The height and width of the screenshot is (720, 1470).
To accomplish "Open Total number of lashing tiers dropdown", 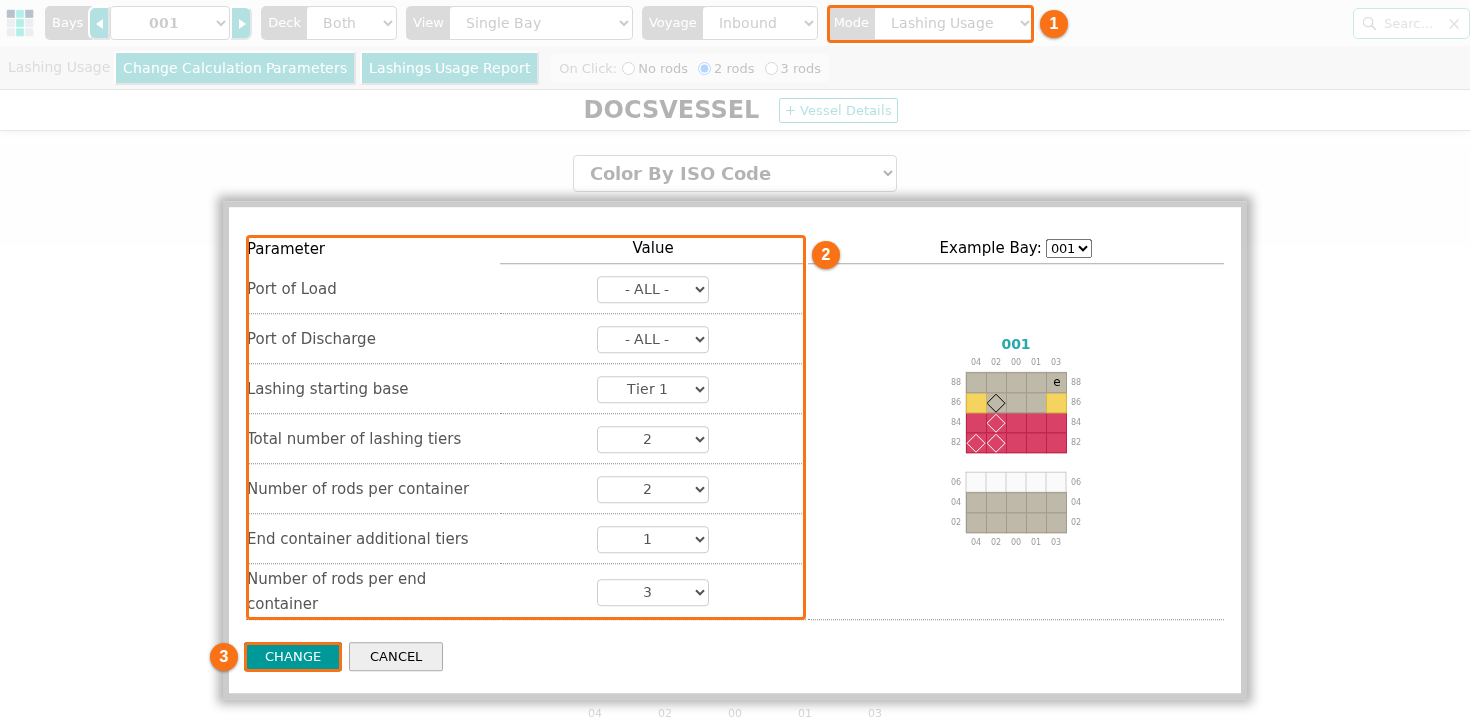I will [x=653, y=439].
